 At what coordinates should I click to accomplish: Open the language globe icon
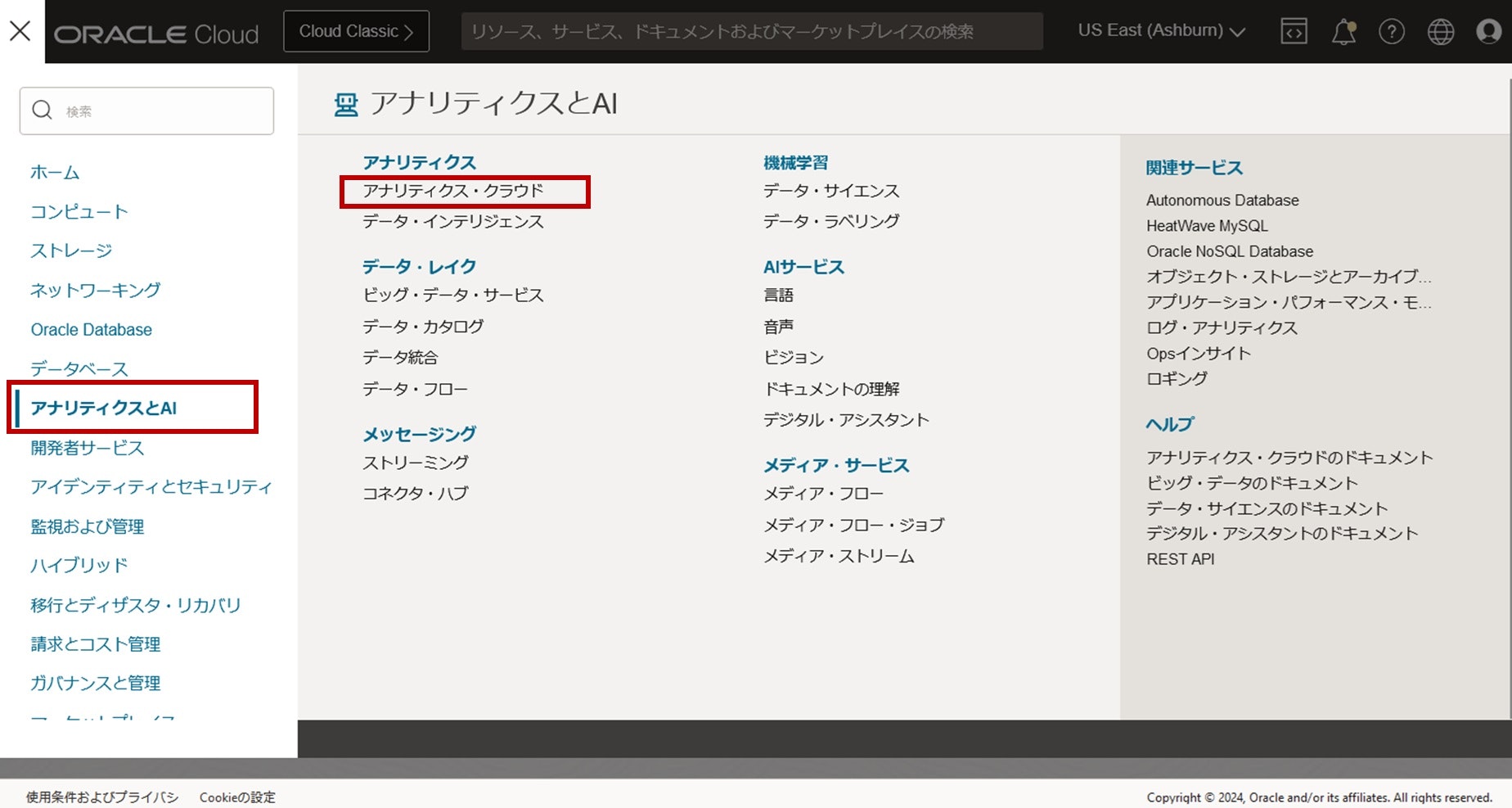[1441, 31]
